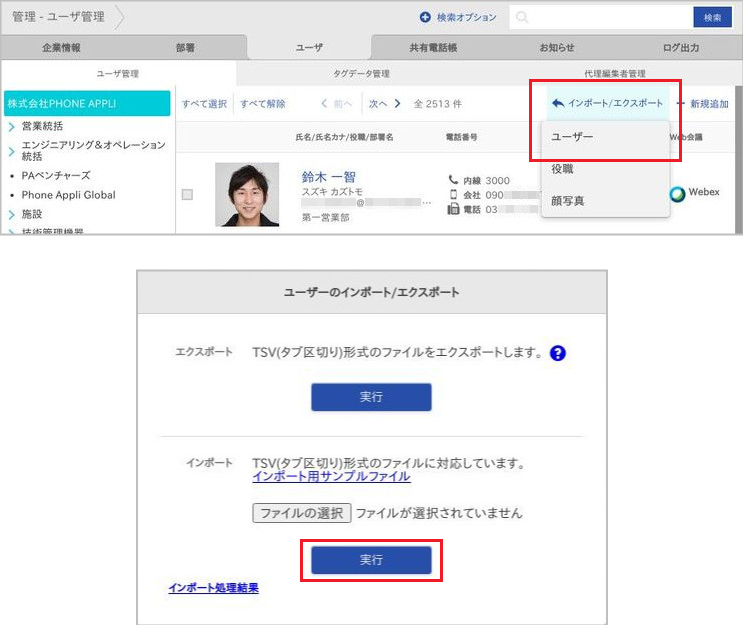Open the ログ出力 tab
This screenshot has width=743, height=625.
point(681,47)
